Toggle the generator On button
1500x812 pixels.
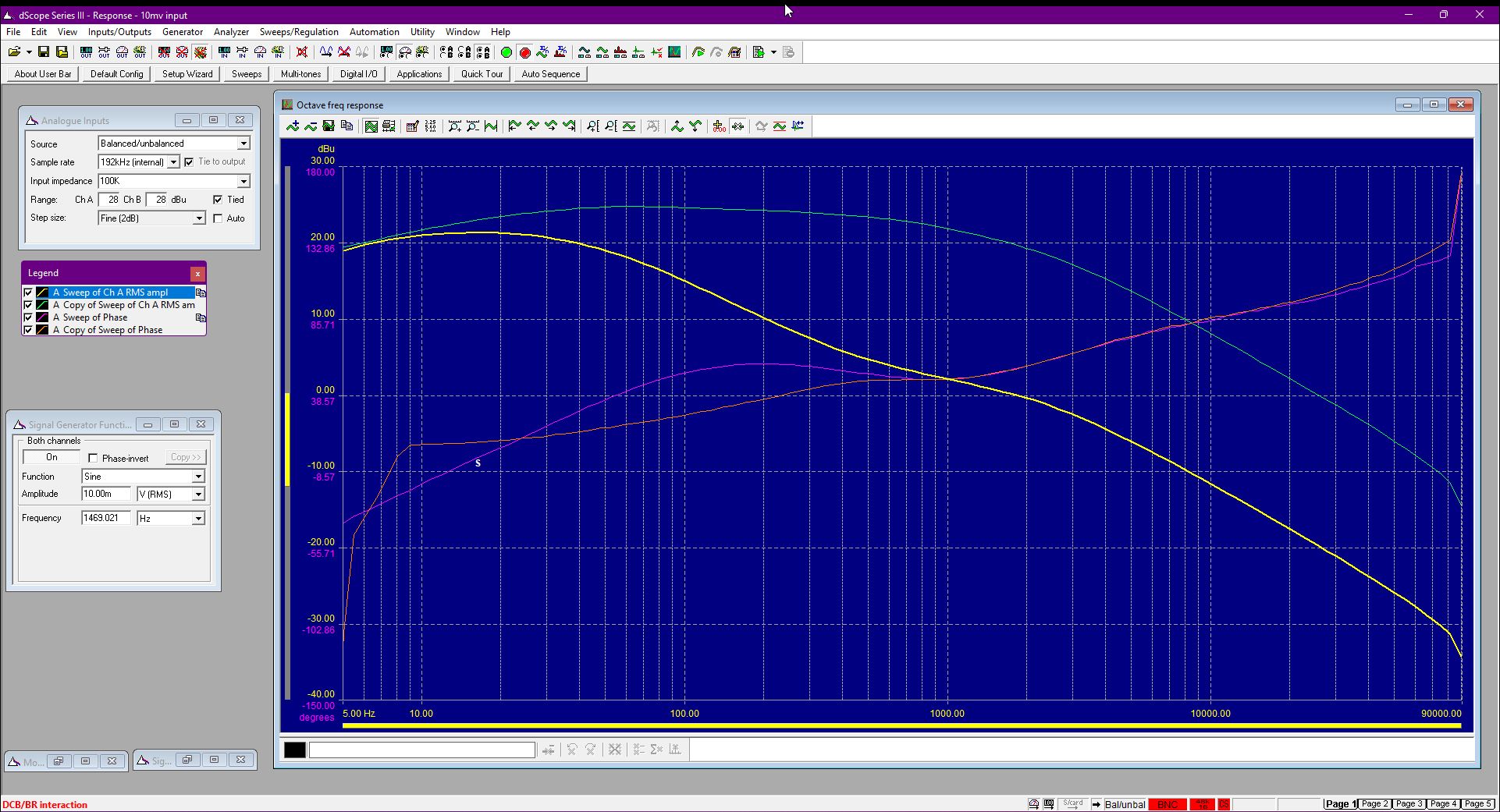pos(52,457)
